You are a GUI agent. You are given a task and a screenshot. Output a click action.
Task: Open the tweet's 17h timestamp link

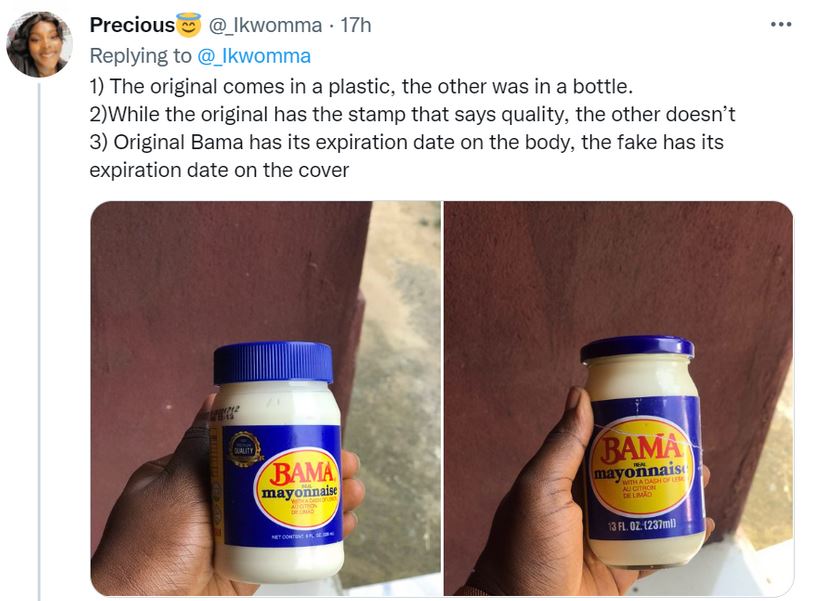point(356,25)
